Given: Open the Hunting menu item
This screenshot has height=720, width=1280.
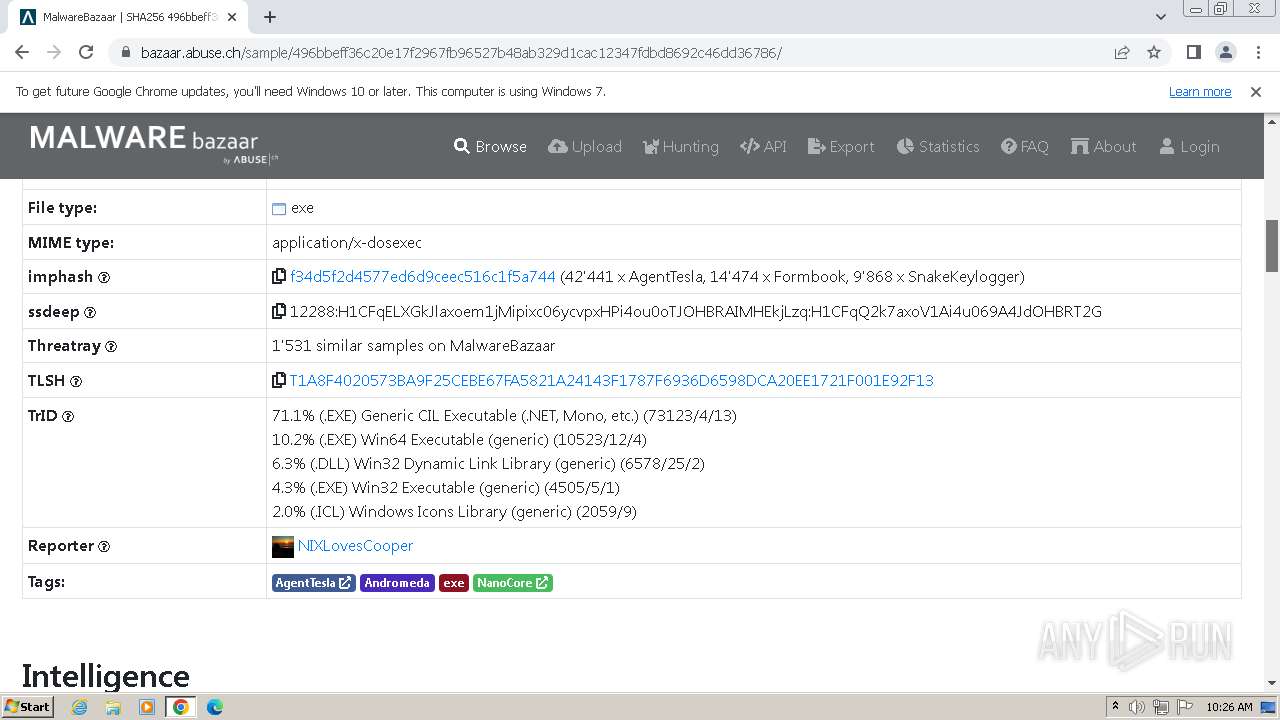Looking at the screenshot, I should click(x=680, y=146).
